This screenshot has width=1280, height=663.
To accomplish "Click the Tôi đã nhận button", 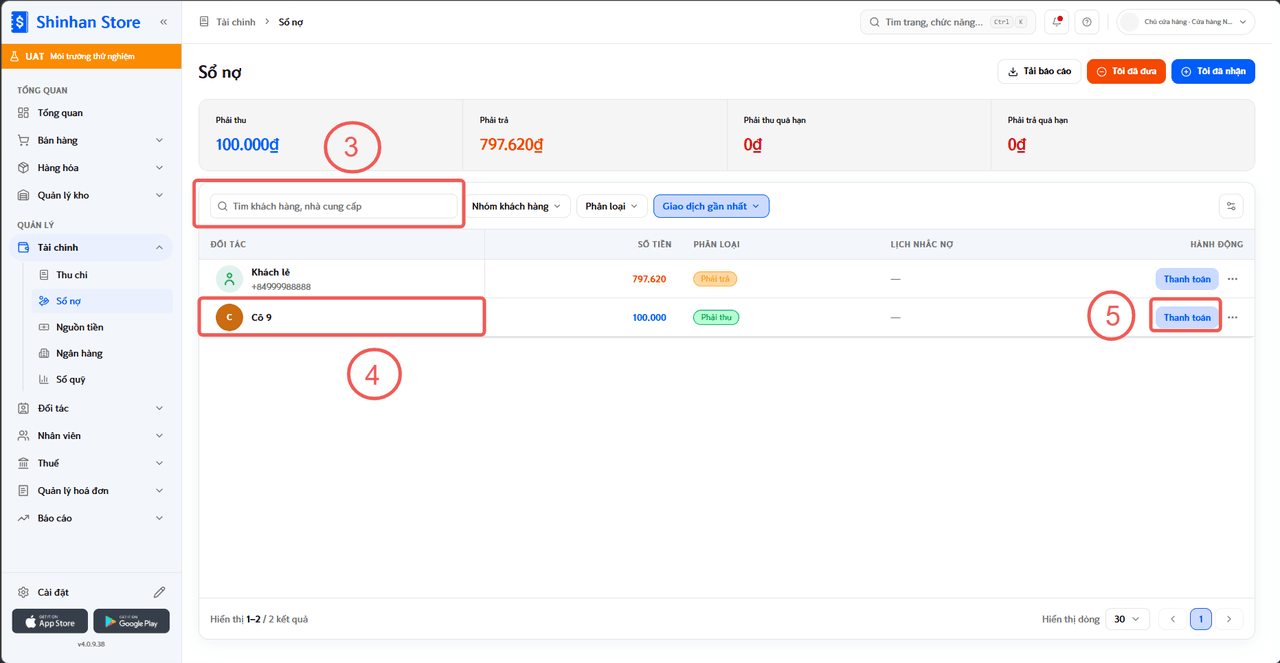I will click(1213, 71).
